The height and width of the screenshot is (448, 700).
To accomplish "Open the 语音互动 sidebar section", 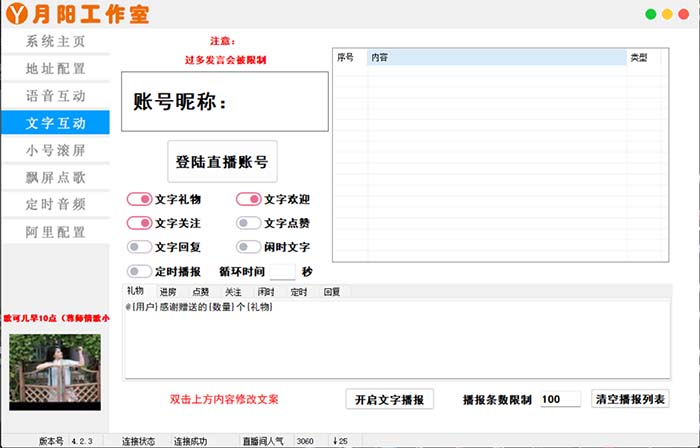I will point(55,96).
